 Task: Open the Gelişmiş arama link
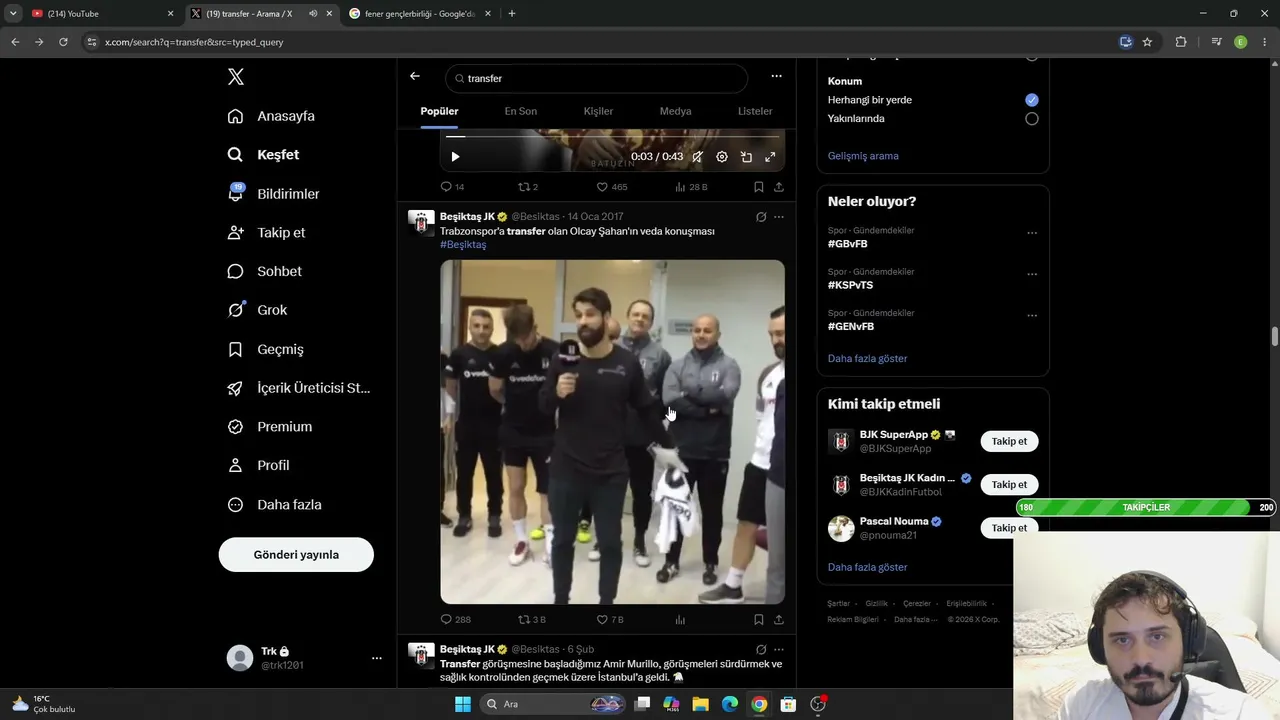pyautogui.click(x=863, y=156)
